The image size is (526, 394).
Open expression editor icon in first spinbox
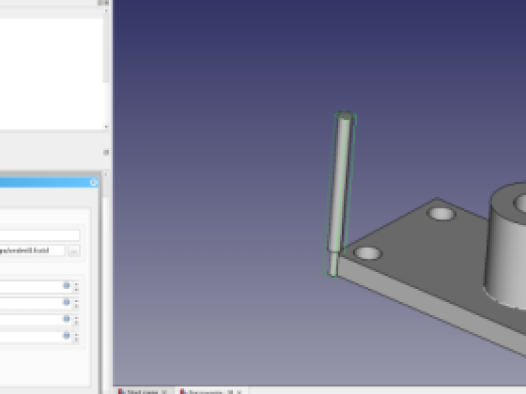pyautogui.click(x=66, y=286)
